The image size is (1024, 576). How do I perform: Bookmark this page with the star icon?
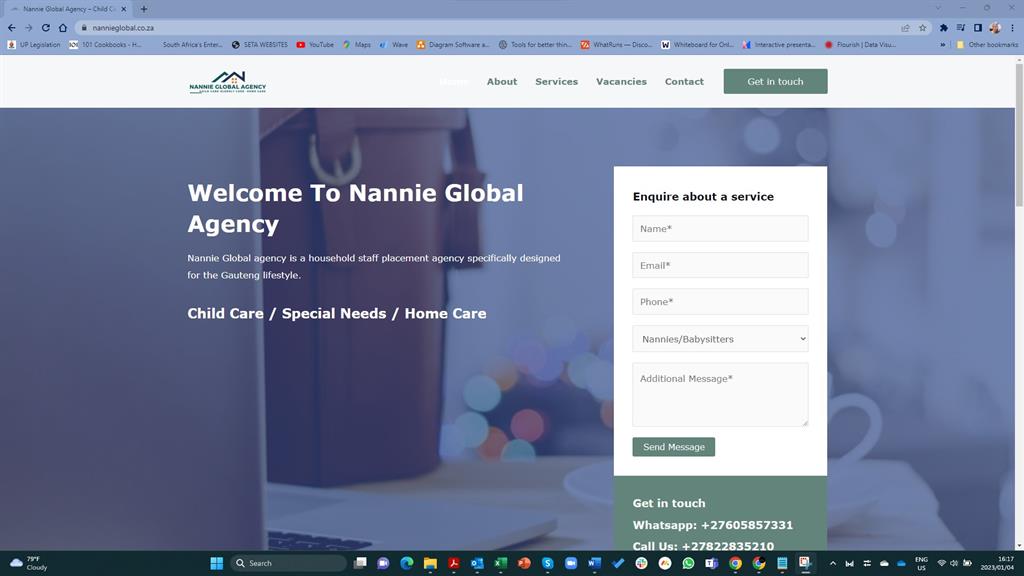(x=922, y=27)
